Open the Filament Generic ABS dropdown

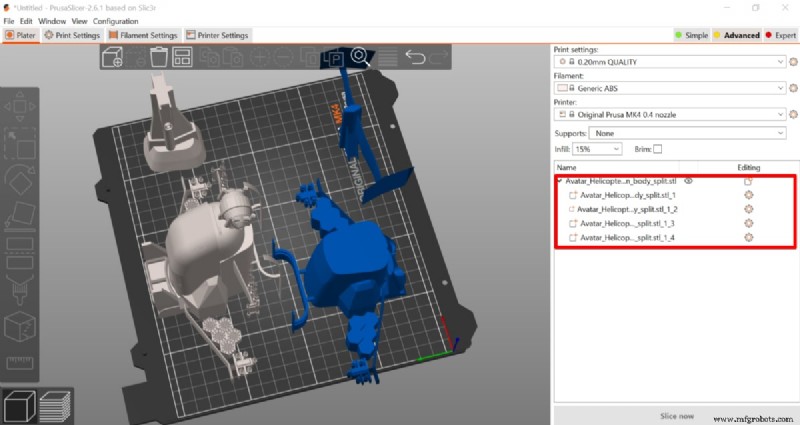click(x=670, y=88)
